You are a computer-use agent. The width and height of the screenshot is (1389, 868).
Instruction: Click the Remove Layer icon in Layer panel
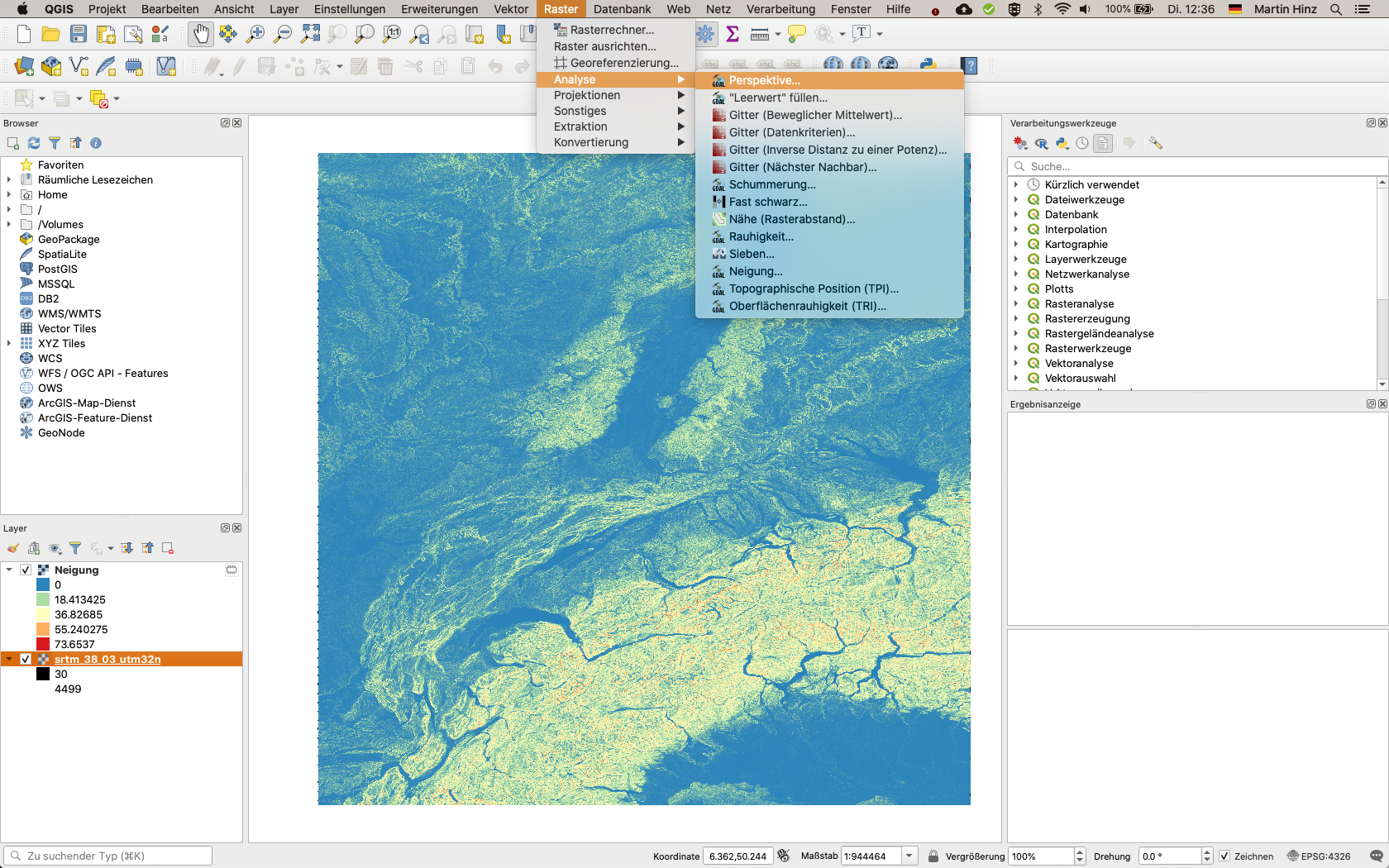tap(168, 548)
